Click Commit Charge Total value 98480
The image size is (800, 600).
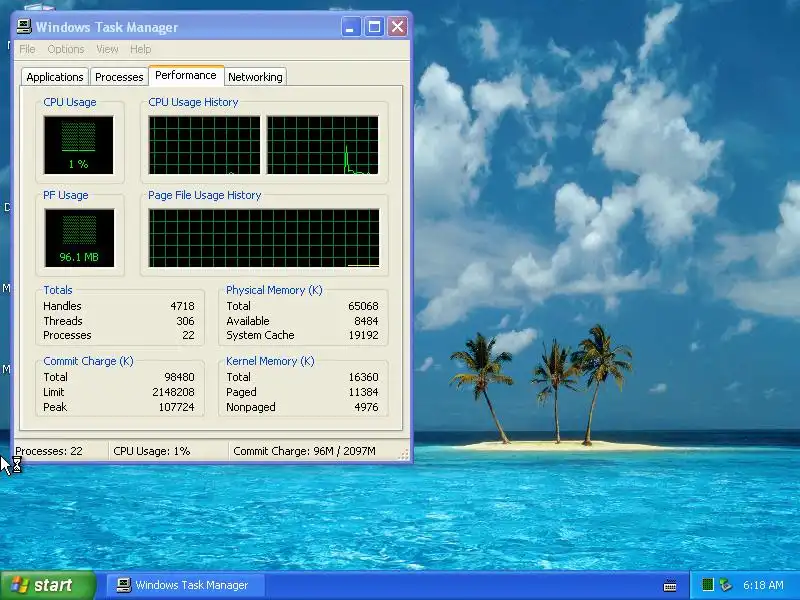(x=179, y=377)
